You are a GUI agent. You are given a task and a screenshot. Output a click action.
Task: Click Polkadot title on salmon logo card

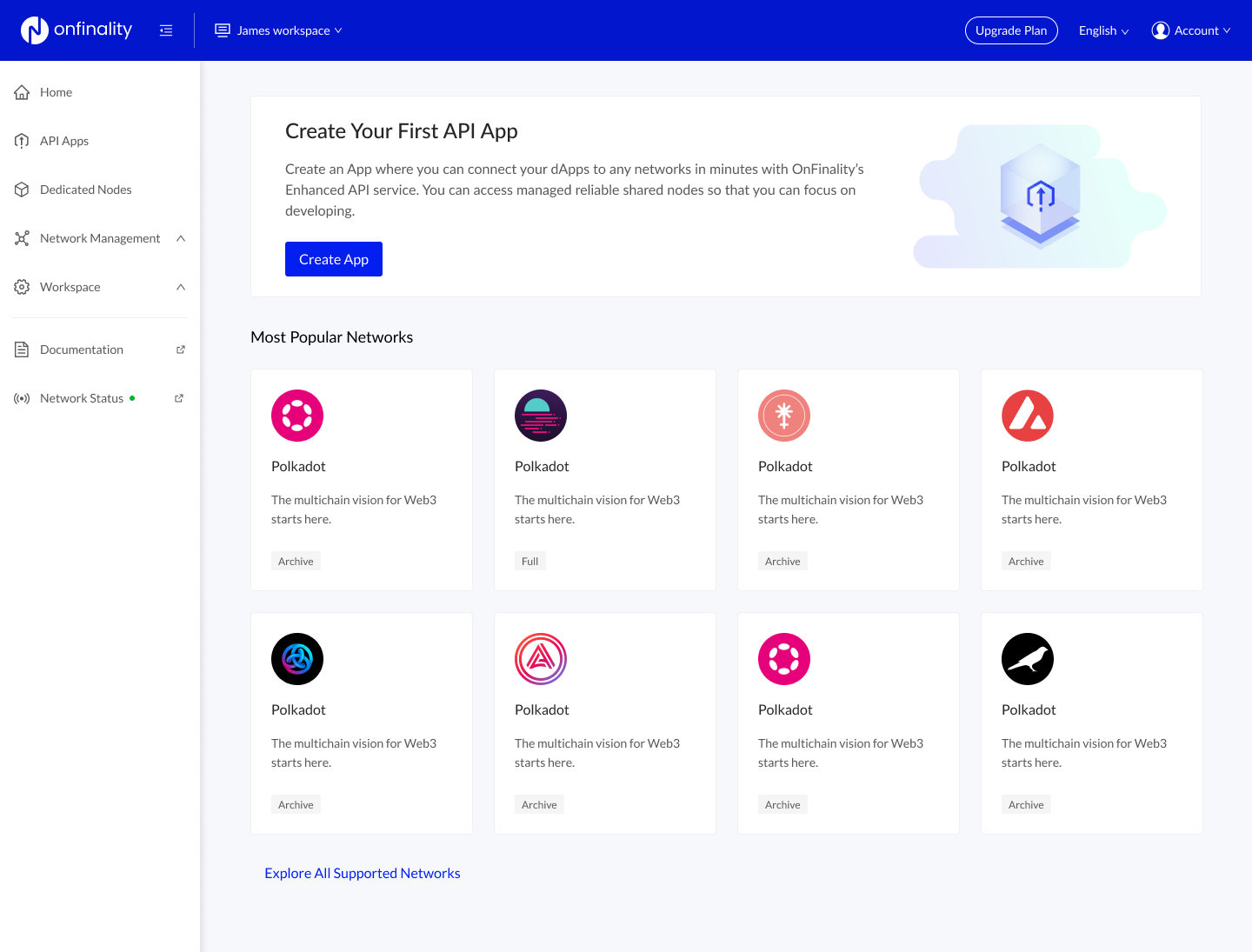click(x=785, y=466)
